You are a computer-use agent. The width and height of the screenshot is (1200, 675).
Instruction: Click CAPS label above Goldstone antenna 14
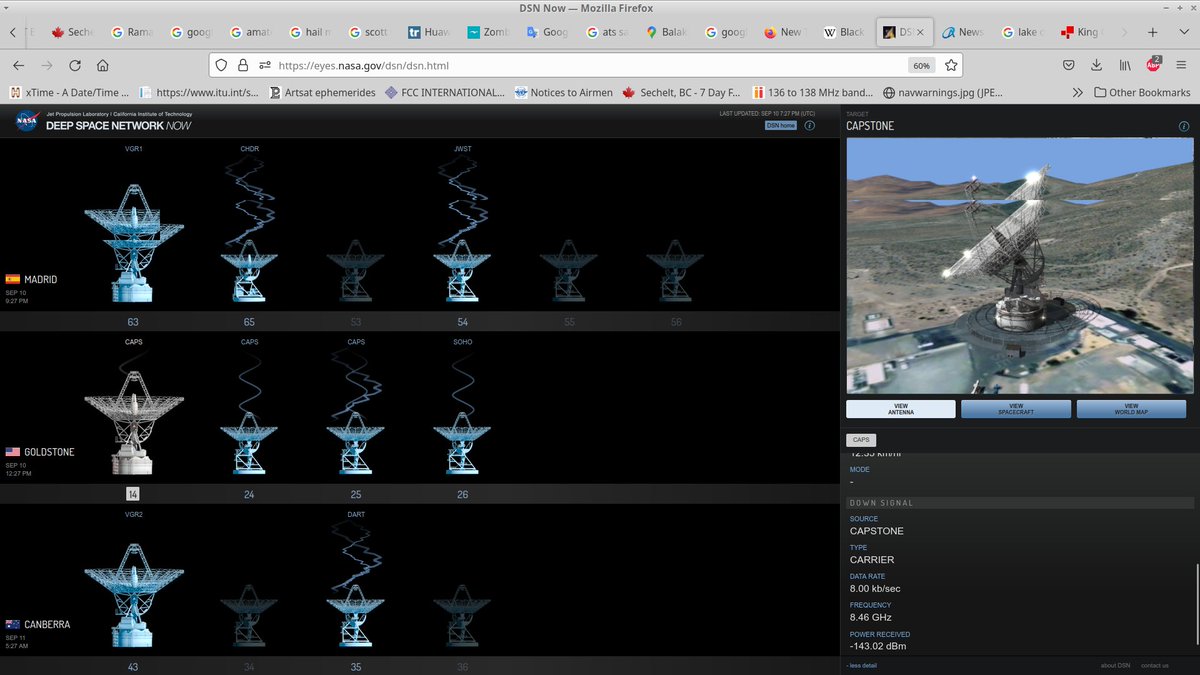click(x=133, y=342)
